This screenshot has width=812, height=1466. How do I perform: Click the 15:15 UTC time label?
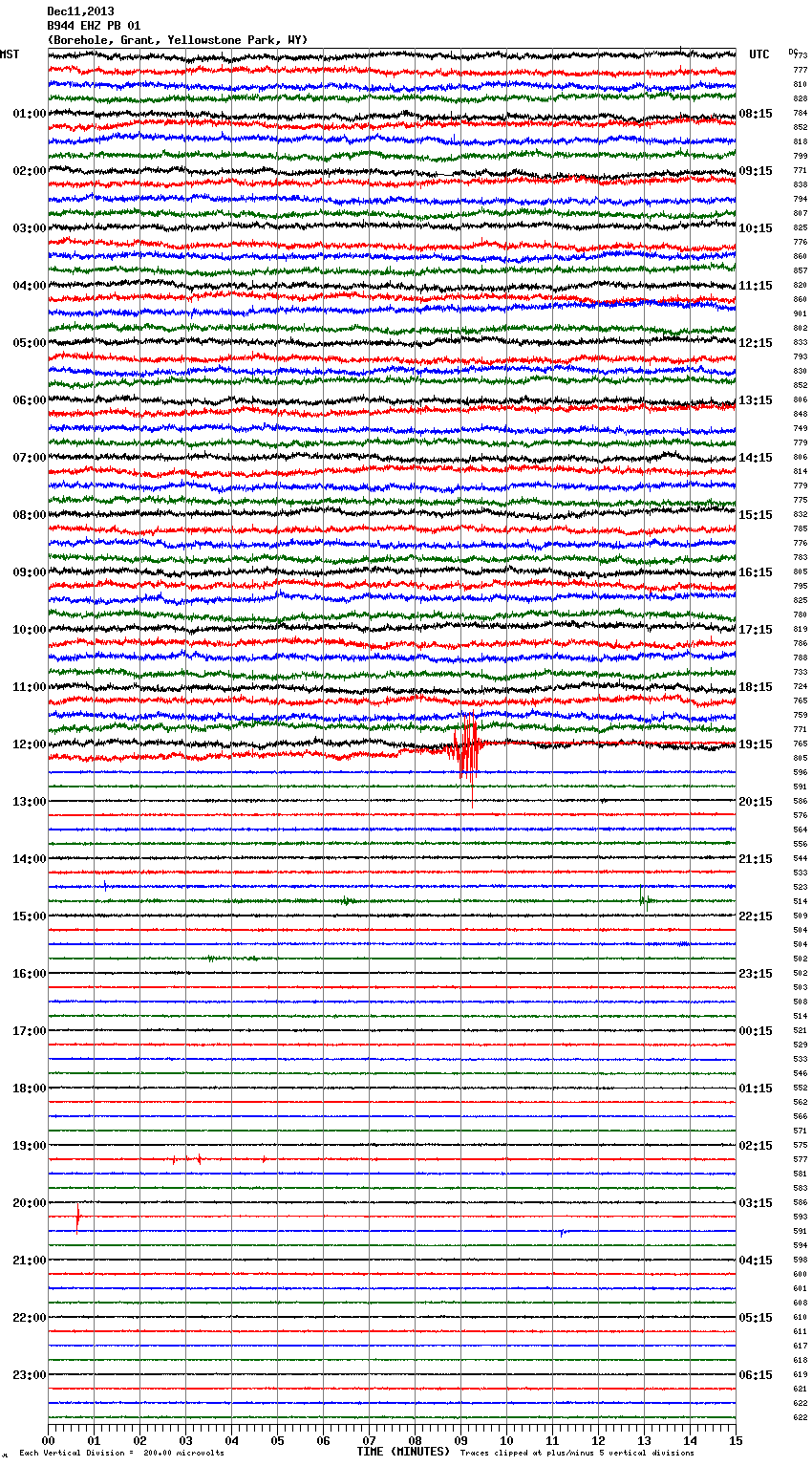[756, 515]
